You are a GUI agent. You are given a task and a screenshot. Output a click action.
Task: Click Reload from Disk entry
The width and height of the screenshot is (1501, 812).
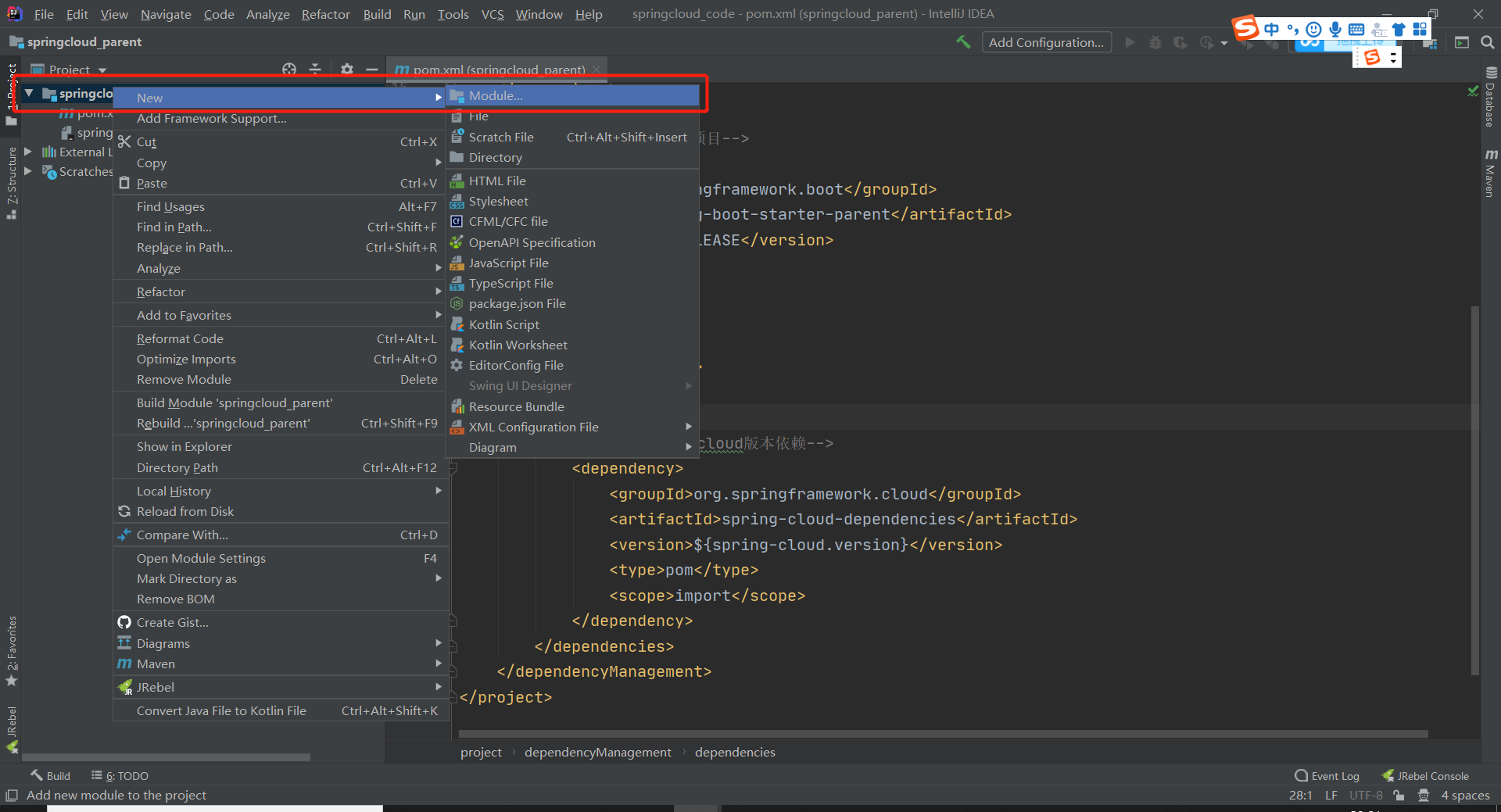tap(281, 511)
